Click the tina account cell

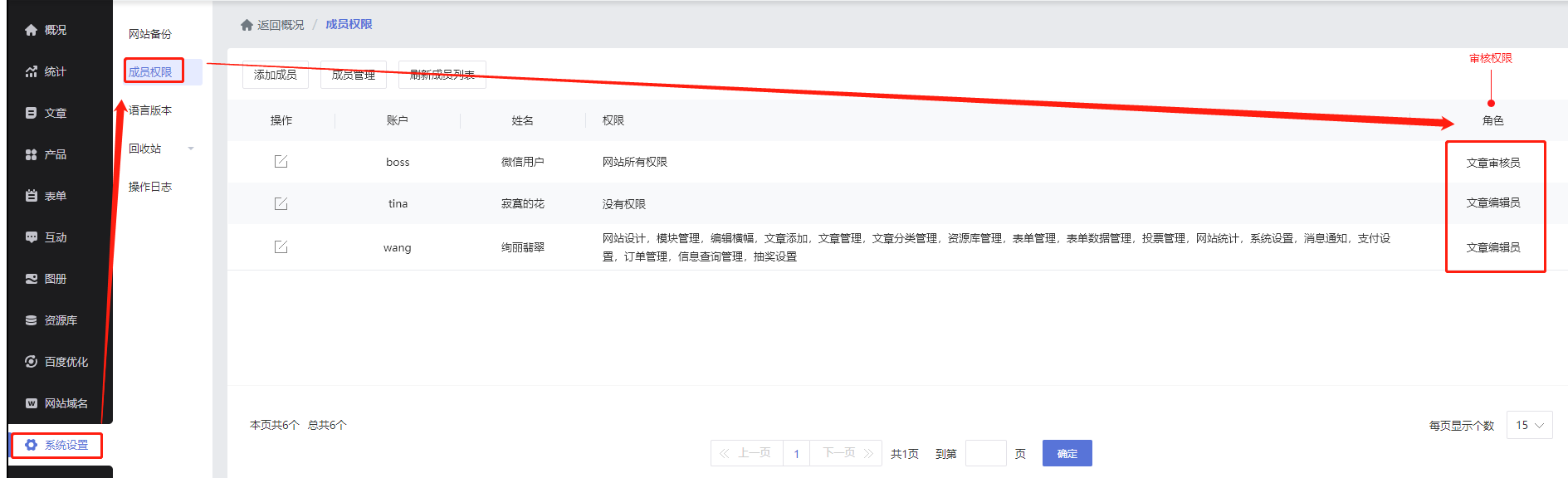[398, 203]
